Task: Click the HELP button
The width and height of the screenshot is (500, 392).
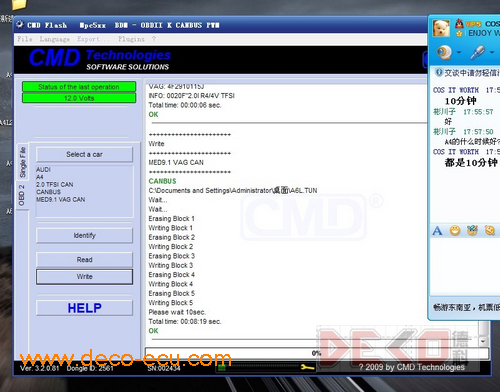Action: (x=84, y=308)
